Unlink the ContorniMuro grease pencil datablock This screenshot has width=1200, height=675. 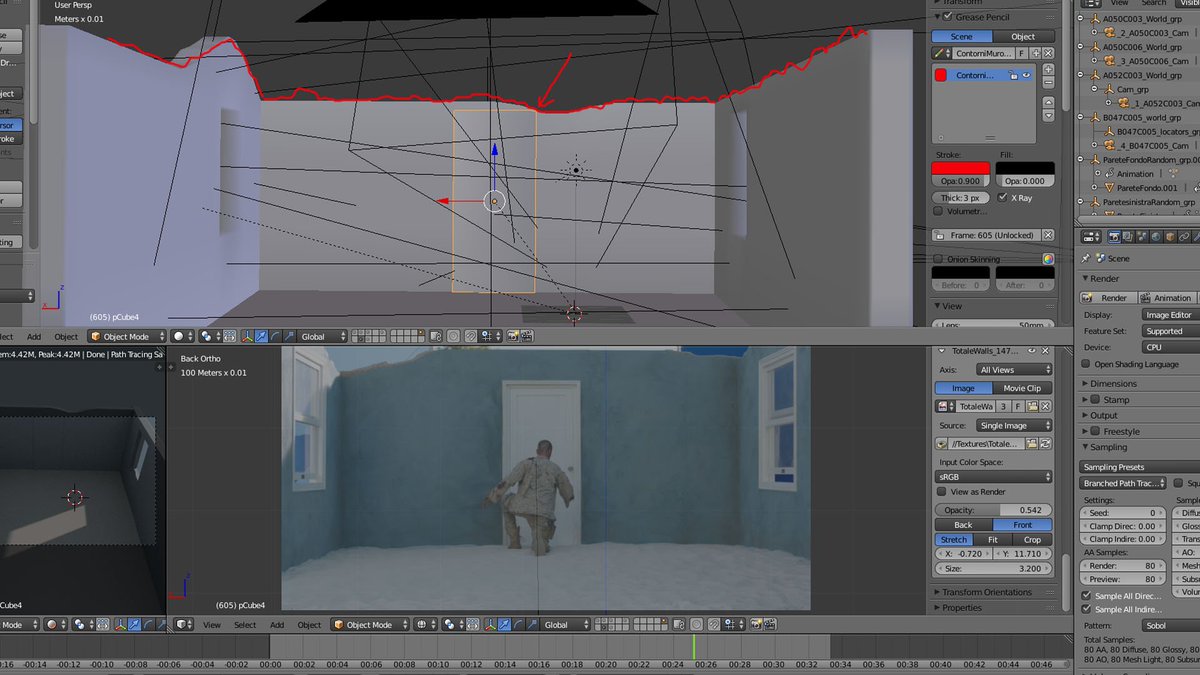pos(1048,51)
